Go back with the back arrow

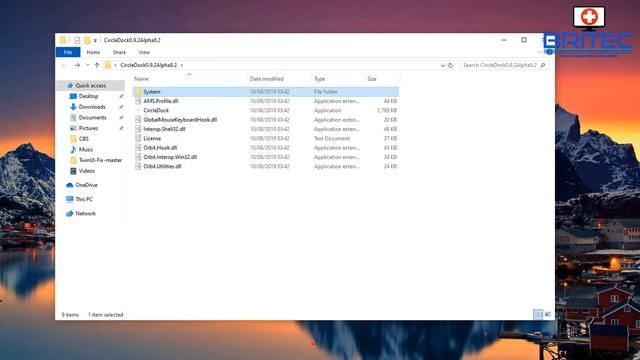(64, 65)
